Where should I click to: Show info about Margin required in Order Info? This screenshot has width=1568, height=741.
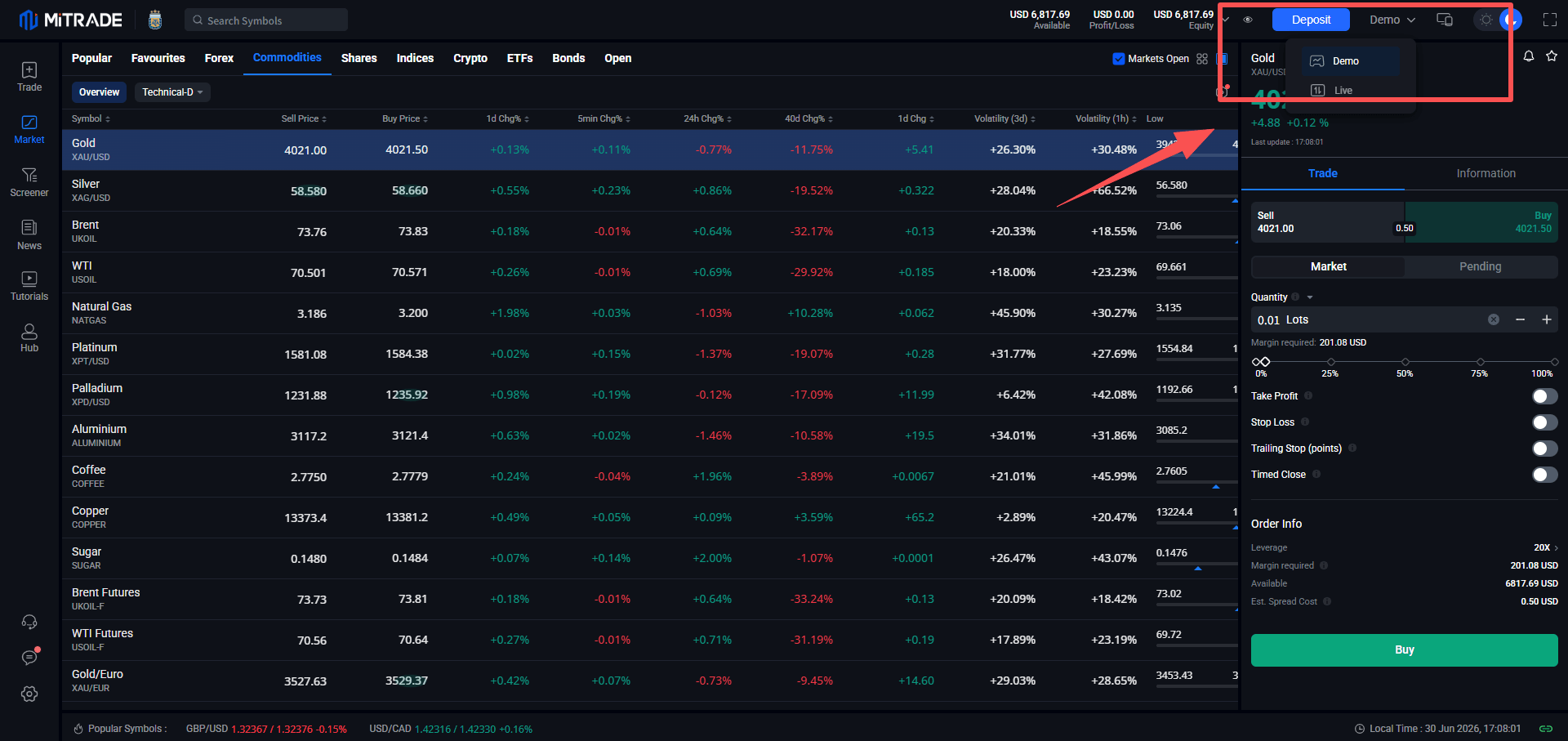pyautogui.click(x=1324, y=565)
